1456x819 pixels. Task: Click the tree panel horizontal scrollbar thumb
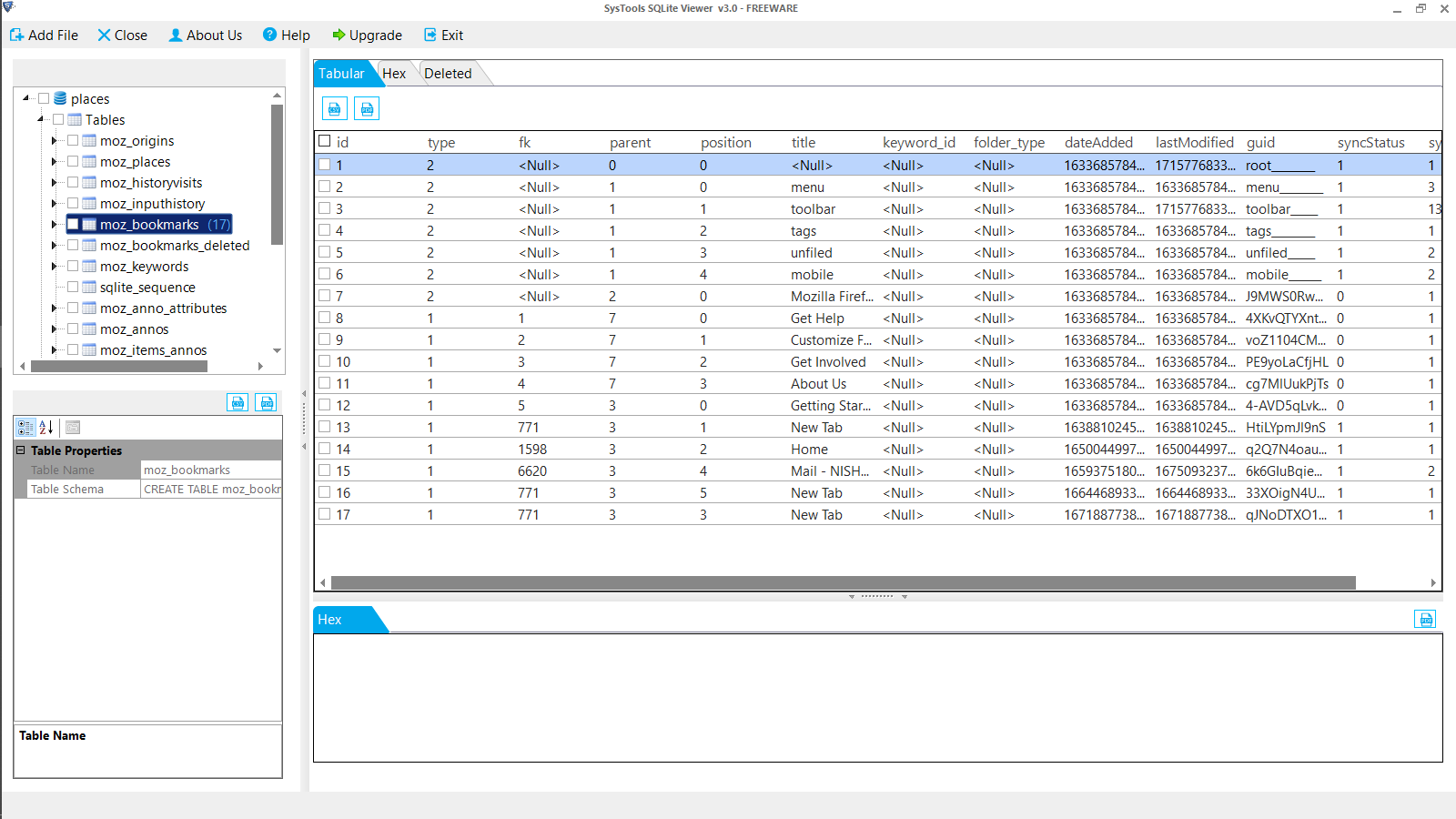tap(119, 366)
